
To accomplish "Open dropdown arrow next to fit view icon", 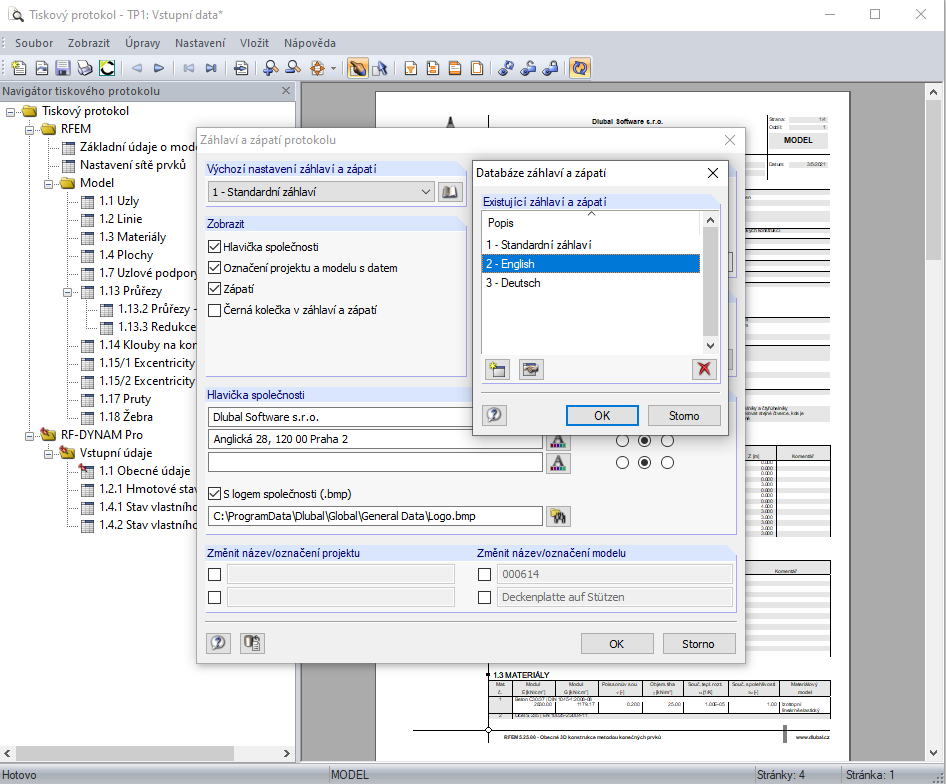I will click(333, 68).
